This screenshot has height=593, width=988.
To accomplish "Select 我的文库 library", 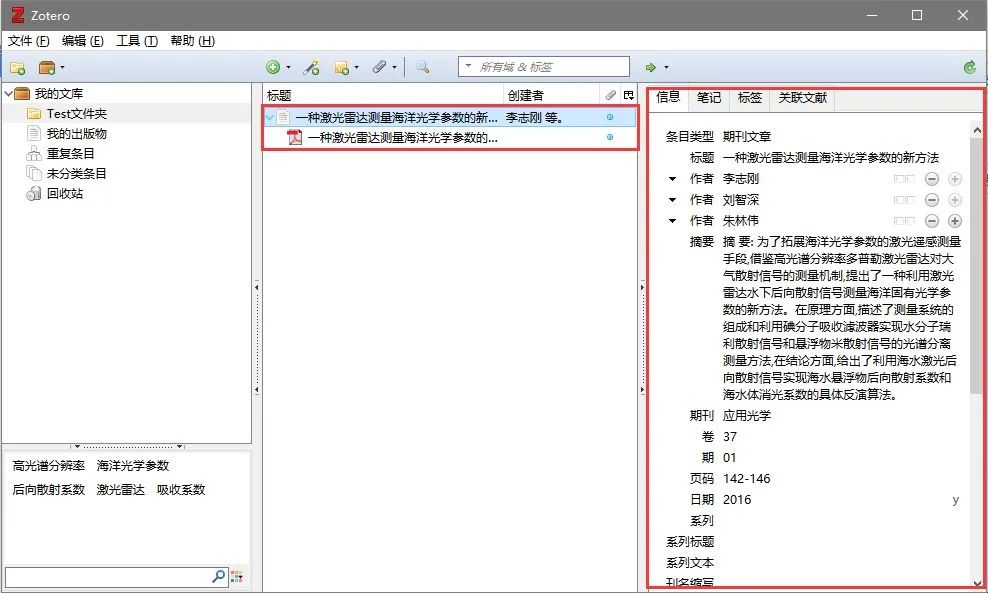I will point(58,94).
